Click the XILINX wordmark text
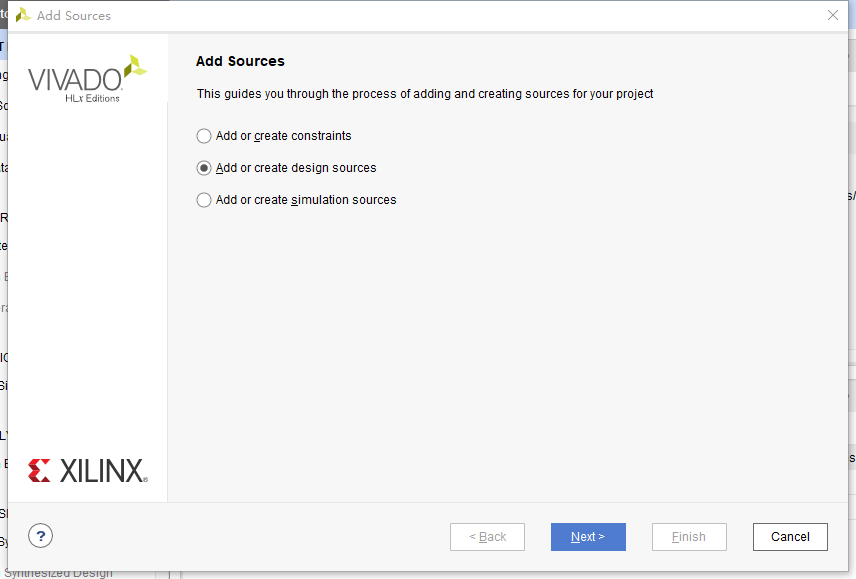Viewport: 856px width, 579px height. pos(102,471)
